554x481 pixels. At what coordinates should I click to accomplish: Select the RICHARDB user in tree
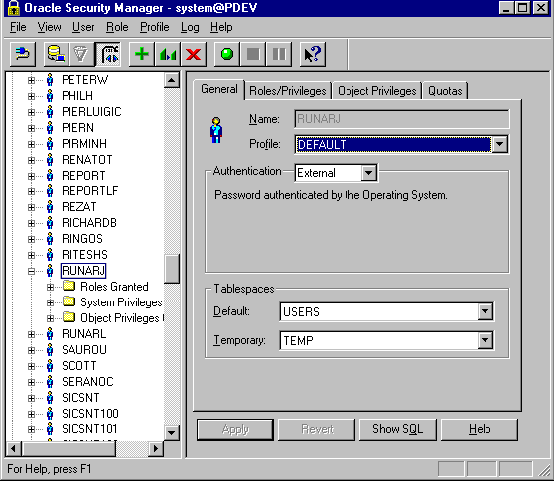[x=89, y=223]
